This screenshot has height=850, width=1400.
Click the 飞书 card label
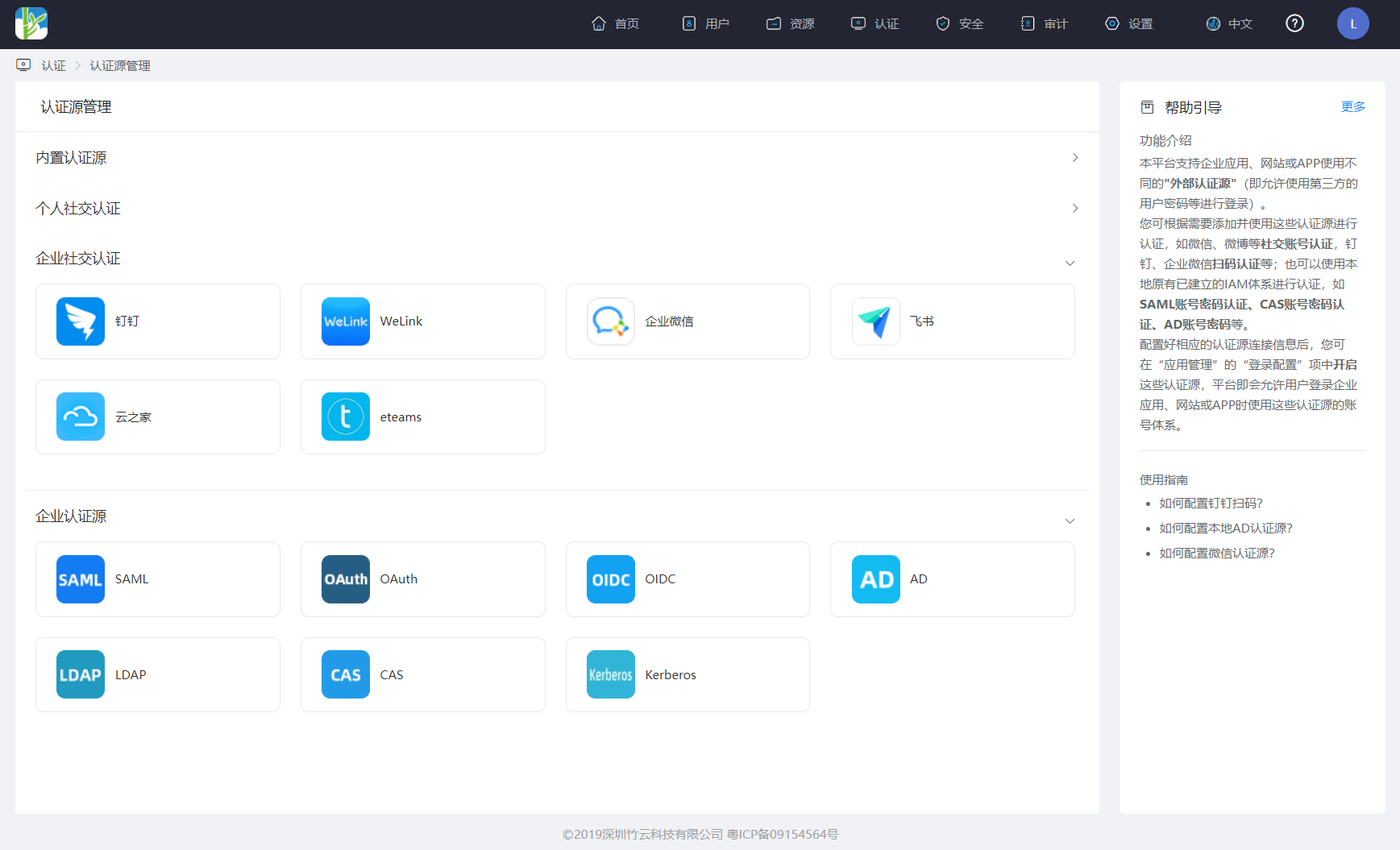(x=922, y=321)
